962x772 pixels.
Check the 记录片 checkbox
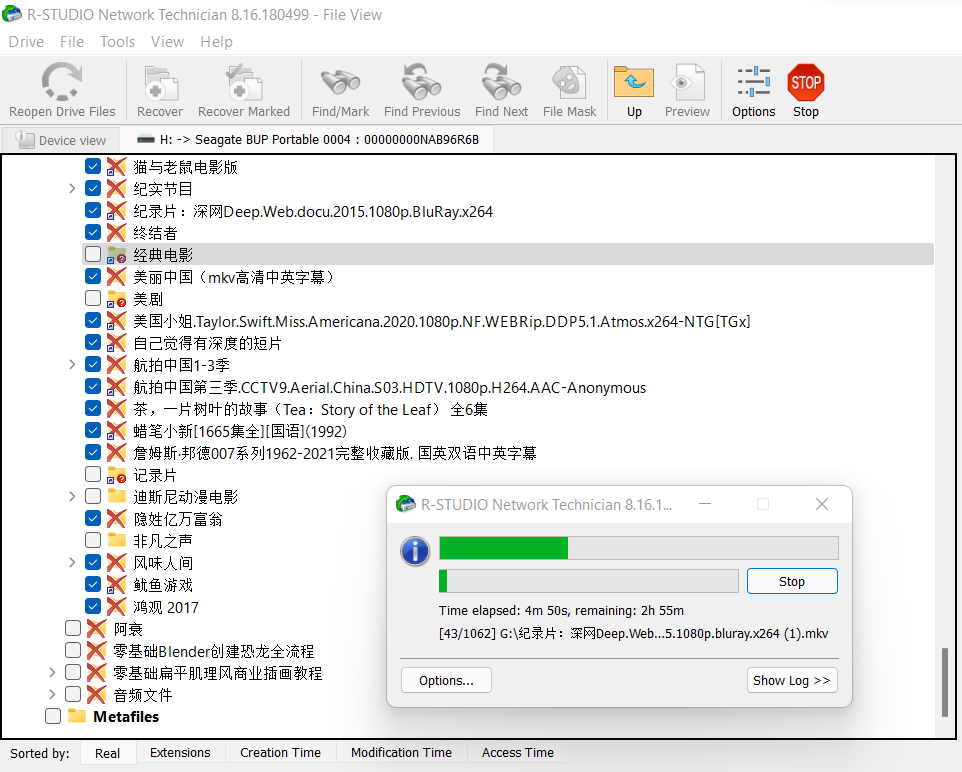[93, 474]
